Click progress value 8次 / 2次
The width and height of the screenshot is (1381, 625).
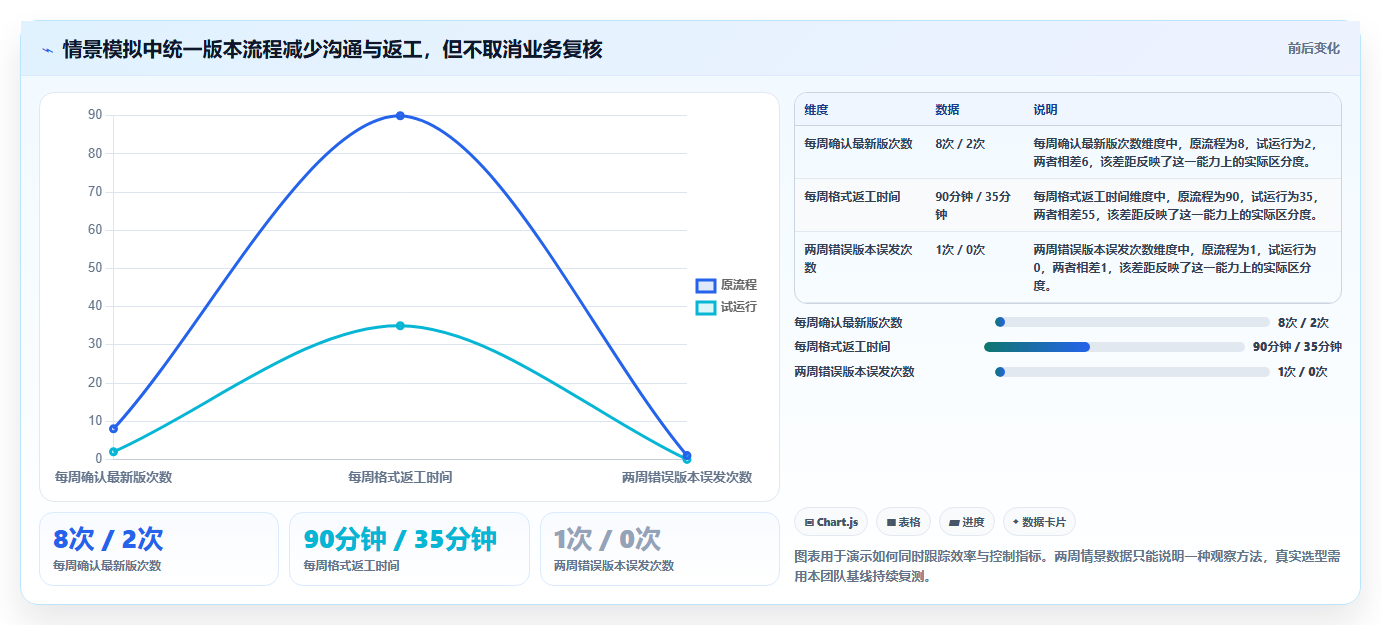(1303, 322)
